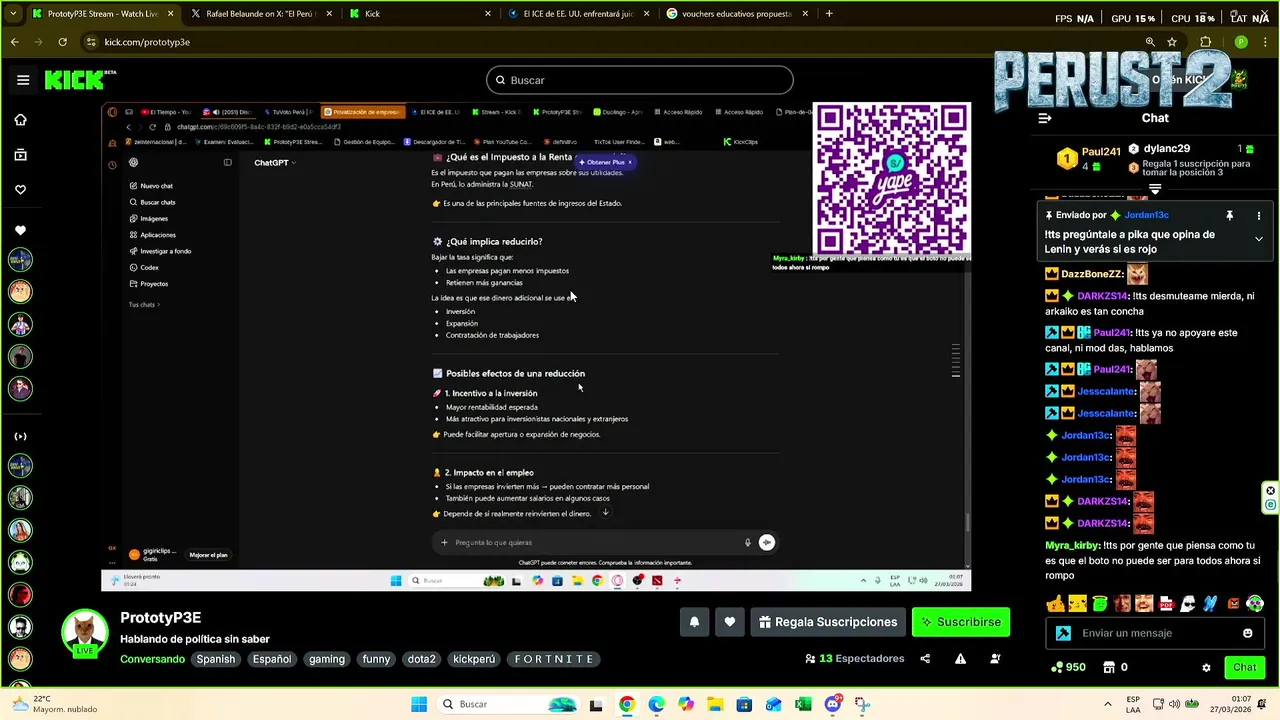The image size is (1280, 720).
Task: Open a new browser tab
Action: tap(829, 14)
